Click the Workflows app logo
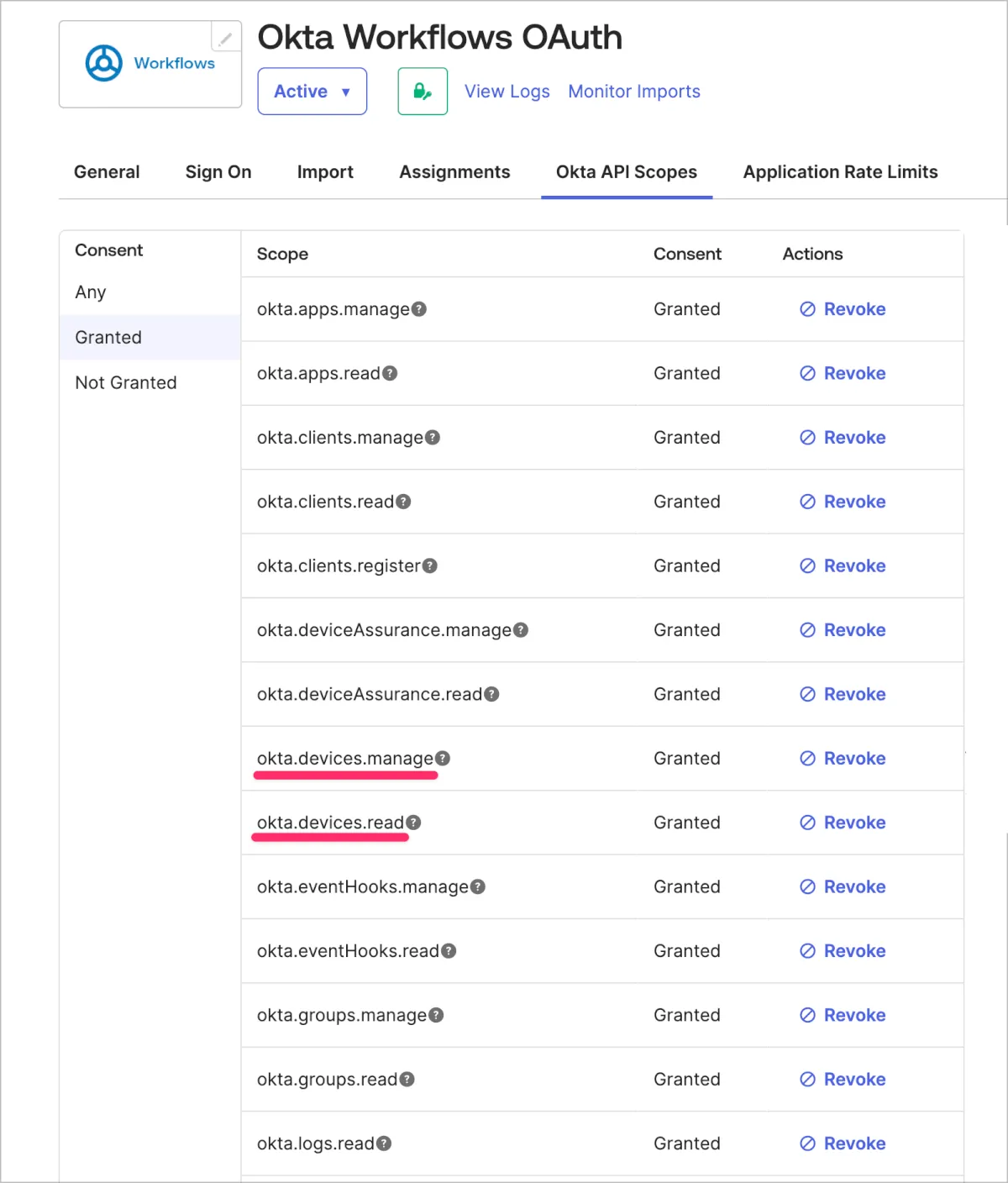The image size is (1008, 1183). [150, 64]
